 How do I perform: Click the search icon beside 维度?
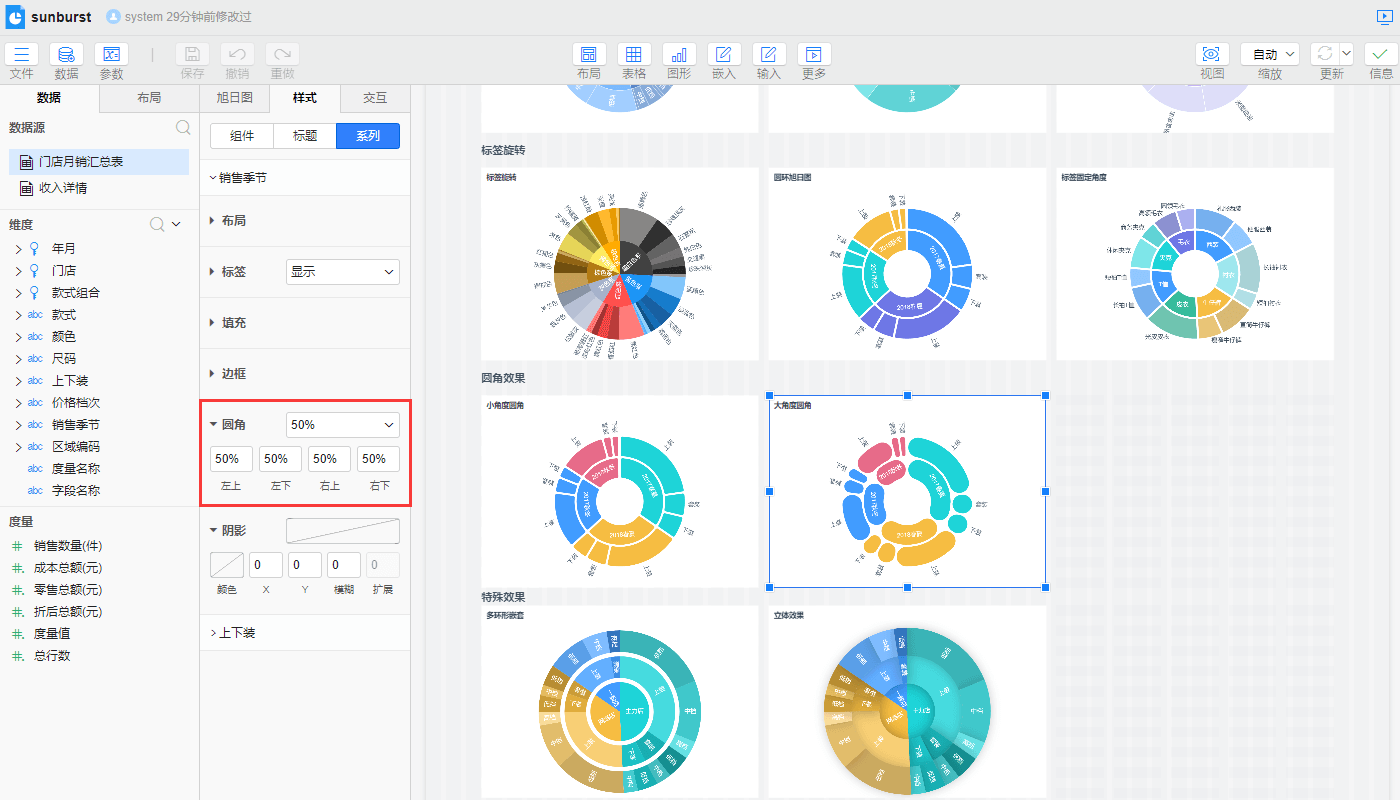(x=157, y=225)
